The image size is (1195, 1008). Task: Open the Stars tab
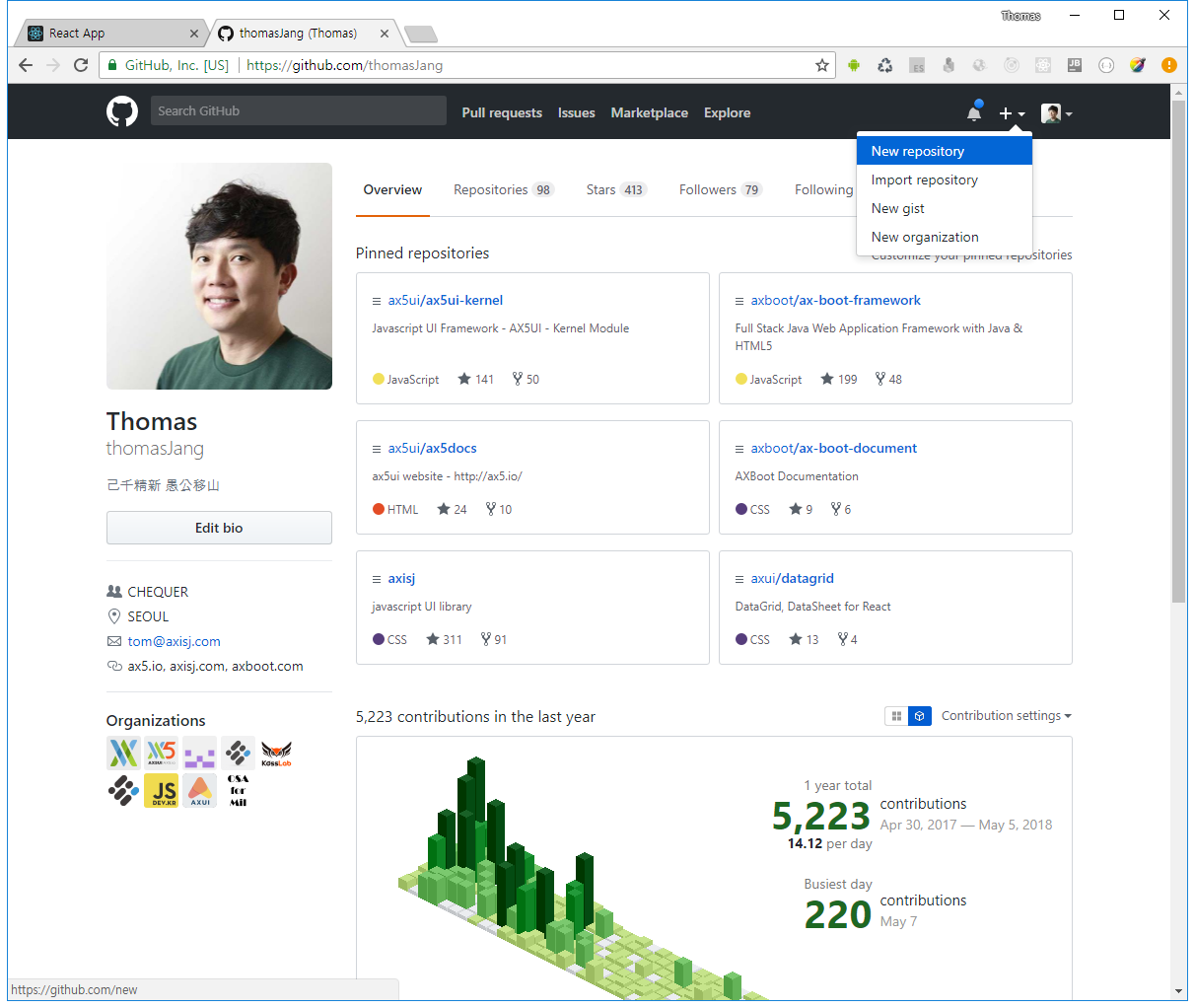point(616,190)
